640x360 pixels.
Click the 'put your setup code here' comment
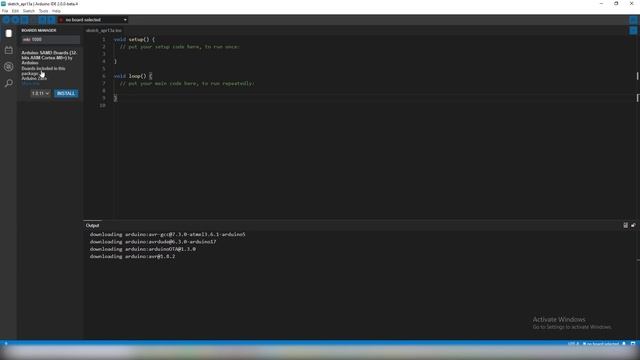click(179, 47)
